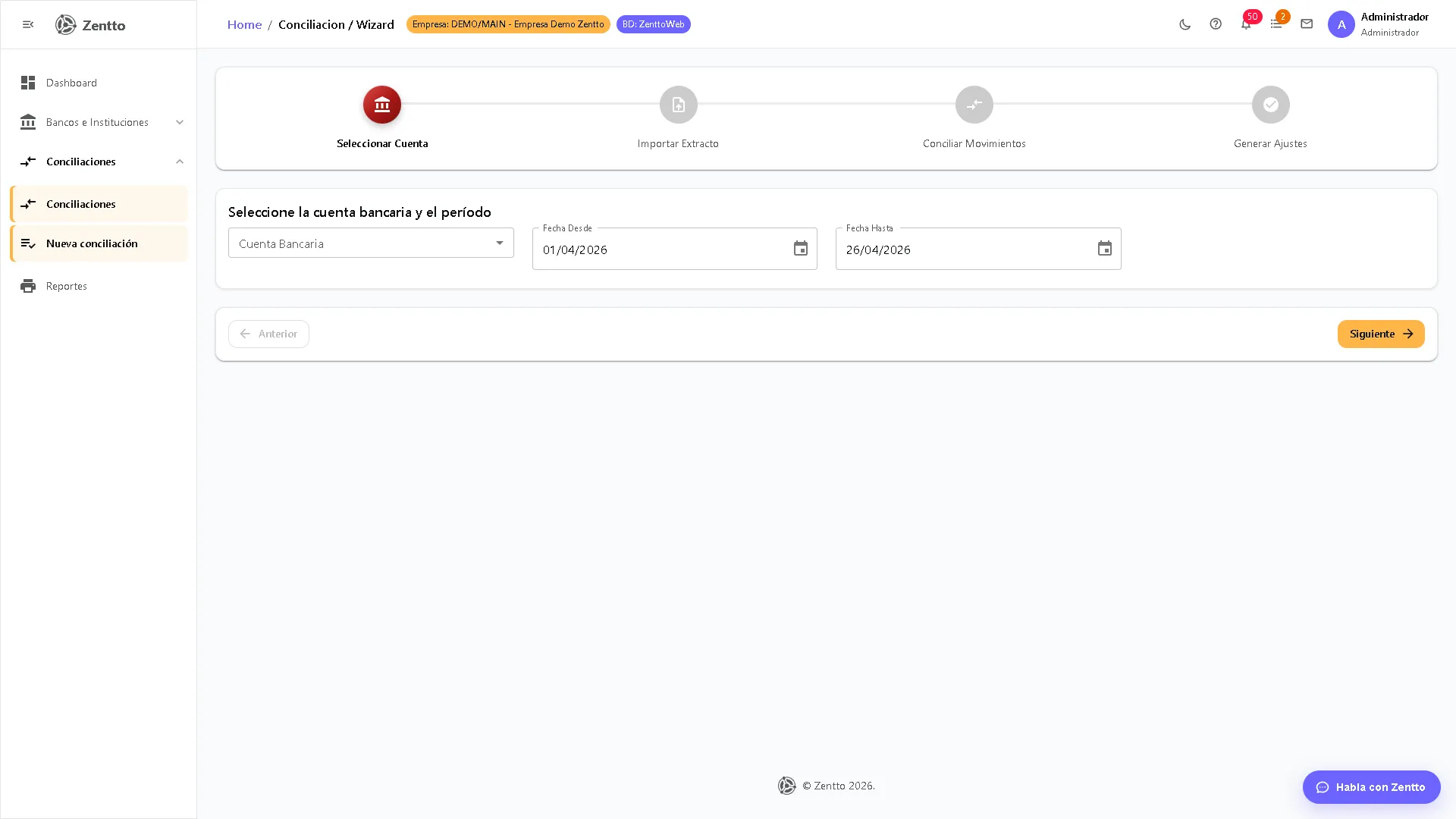The image size is (1456, 819).
Task: Open help via the question mark icon
Action: click(x=1216, y=24)
